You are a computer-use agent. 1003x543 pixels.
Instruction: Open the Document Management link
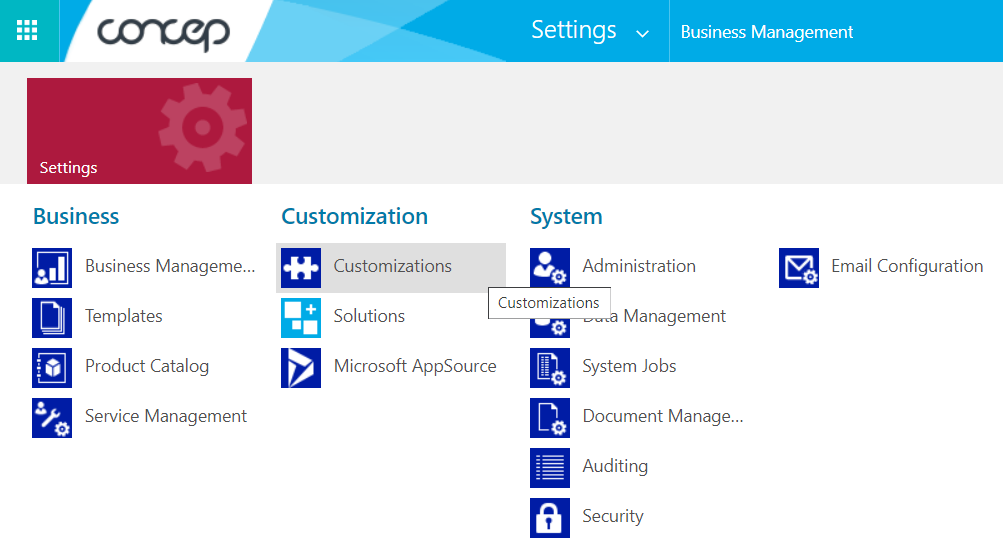[663, 416]
